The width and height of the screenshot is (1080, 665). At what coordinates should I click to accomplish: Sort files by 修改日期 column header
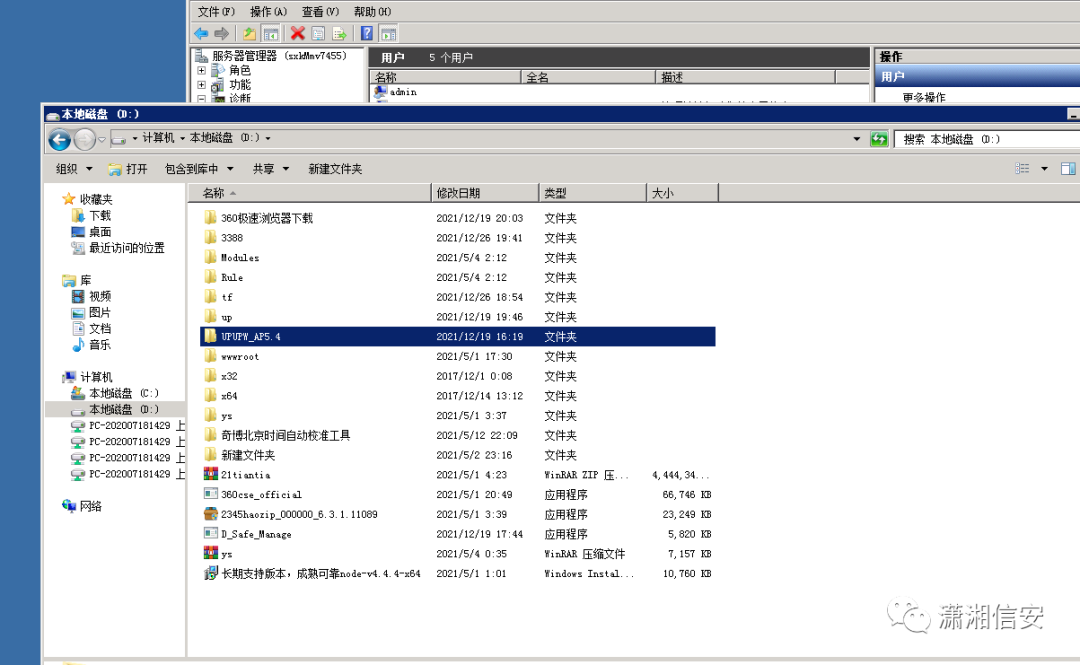485,193
